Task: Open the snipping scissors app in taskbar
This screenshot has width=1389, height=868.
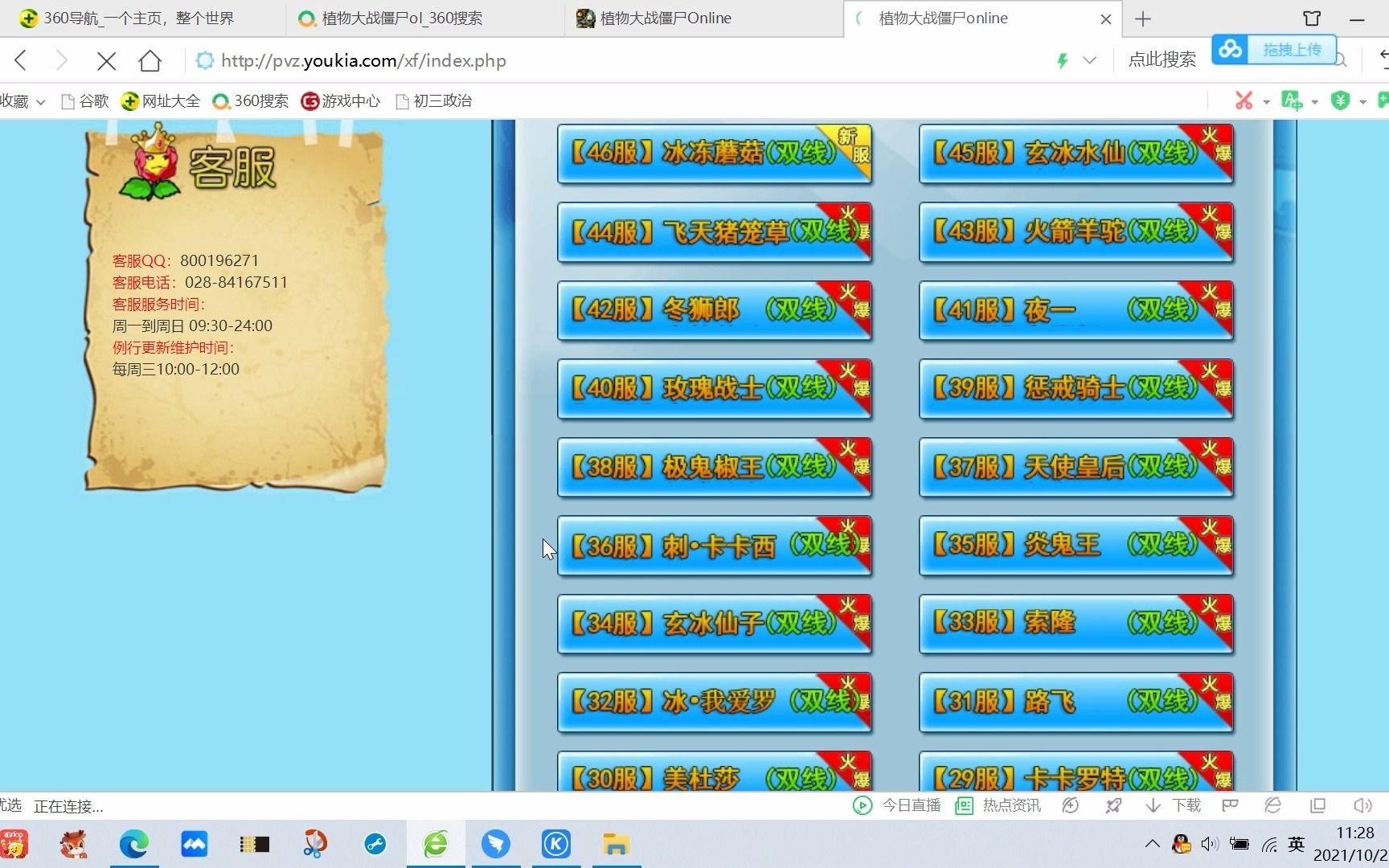Action: tap(315, 844)
